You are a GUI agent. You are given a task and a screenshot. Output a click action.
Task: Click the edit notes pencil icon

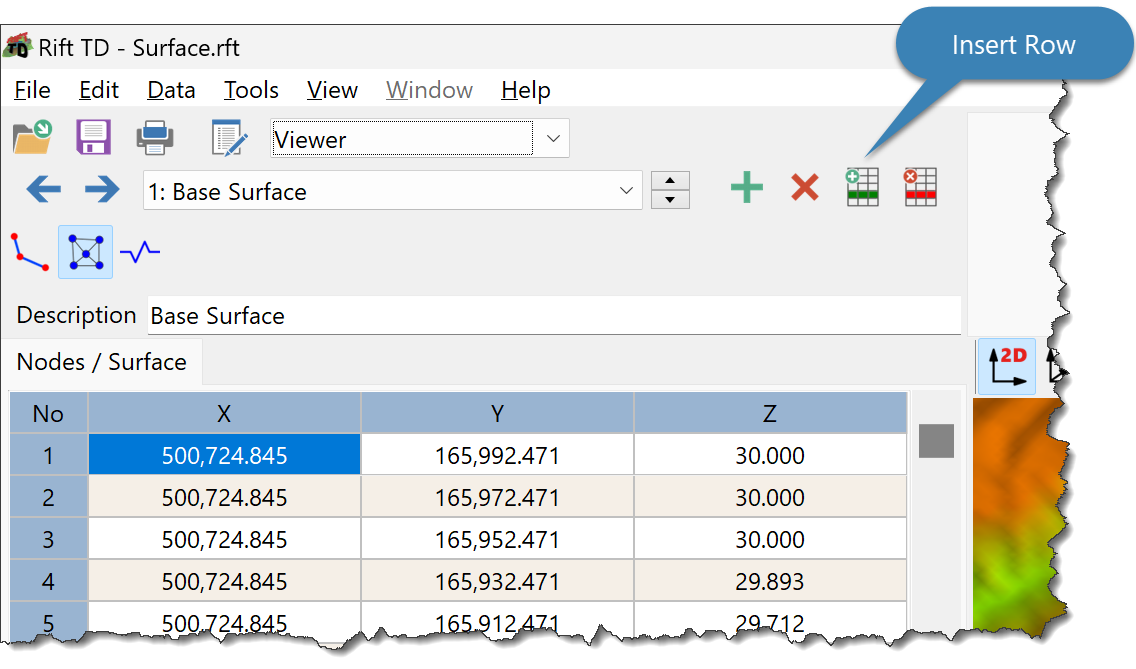click(229, 139)
